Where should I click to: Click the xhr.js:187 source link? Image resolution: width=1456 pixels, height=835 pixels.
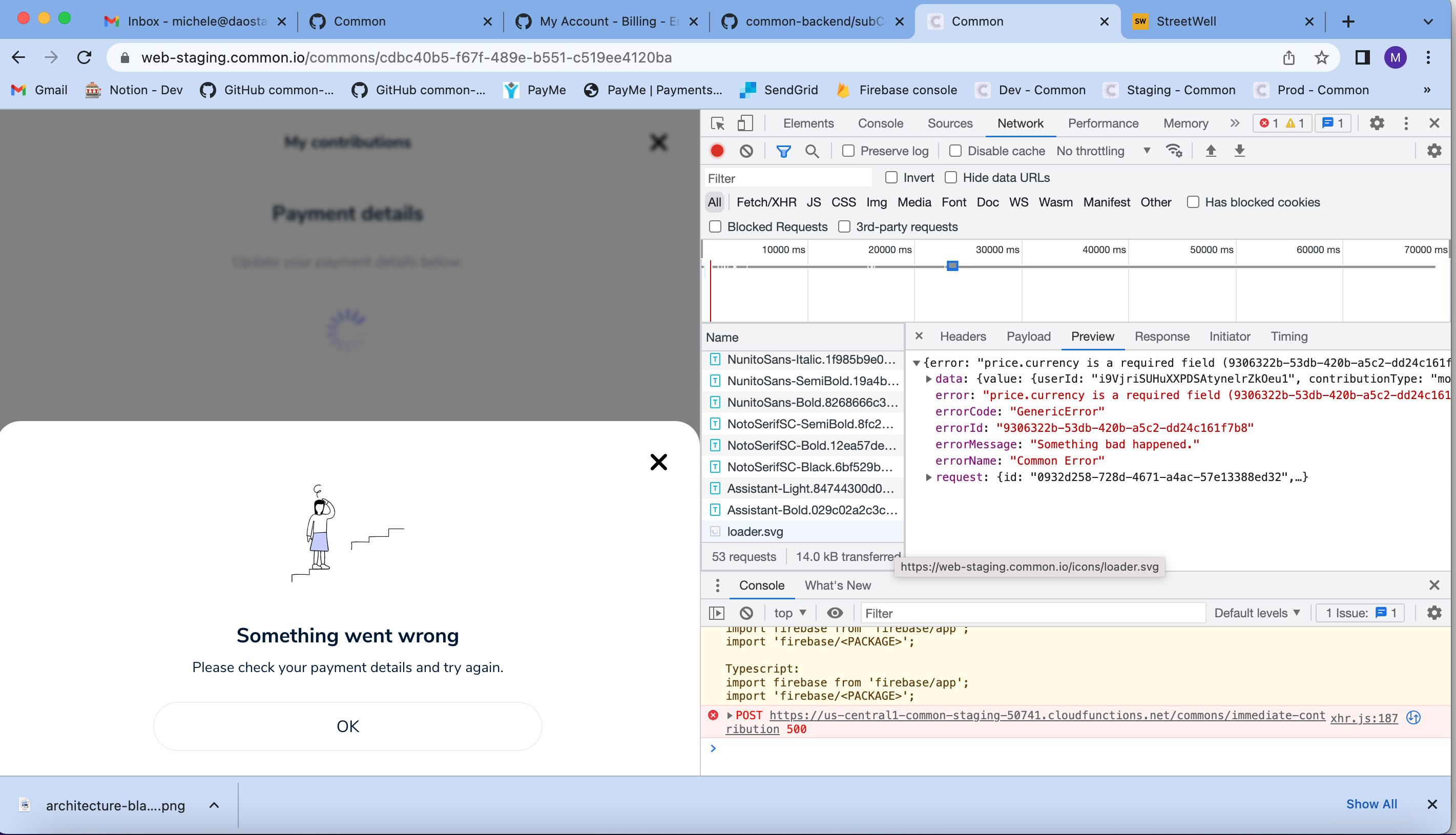click(1364, 718)
